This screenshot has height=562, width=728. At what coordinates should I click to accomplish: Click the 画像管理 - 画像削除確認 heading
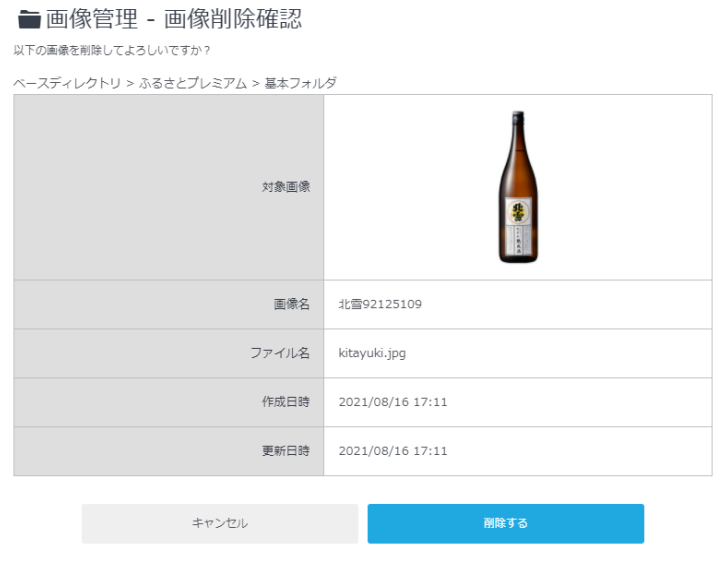click(x=174, y=19)
